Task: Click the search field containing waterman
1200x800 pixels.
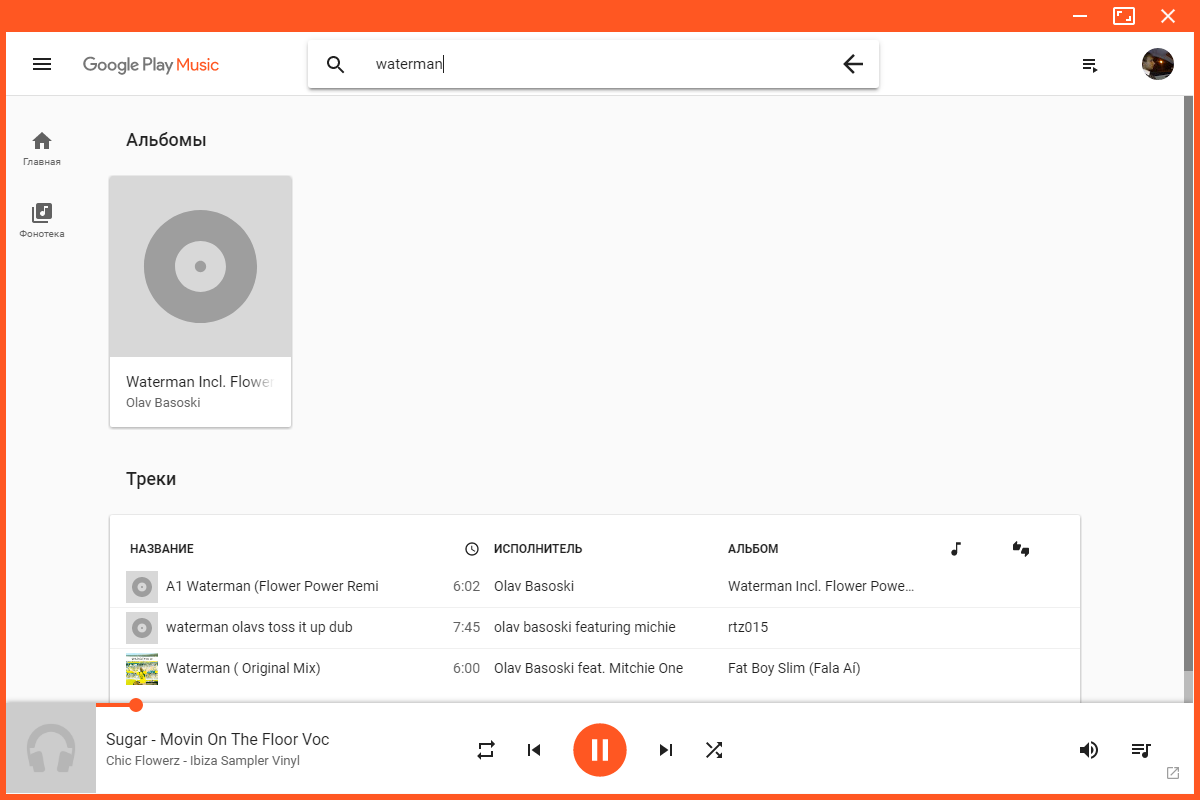Action: (x=595, y=64)
